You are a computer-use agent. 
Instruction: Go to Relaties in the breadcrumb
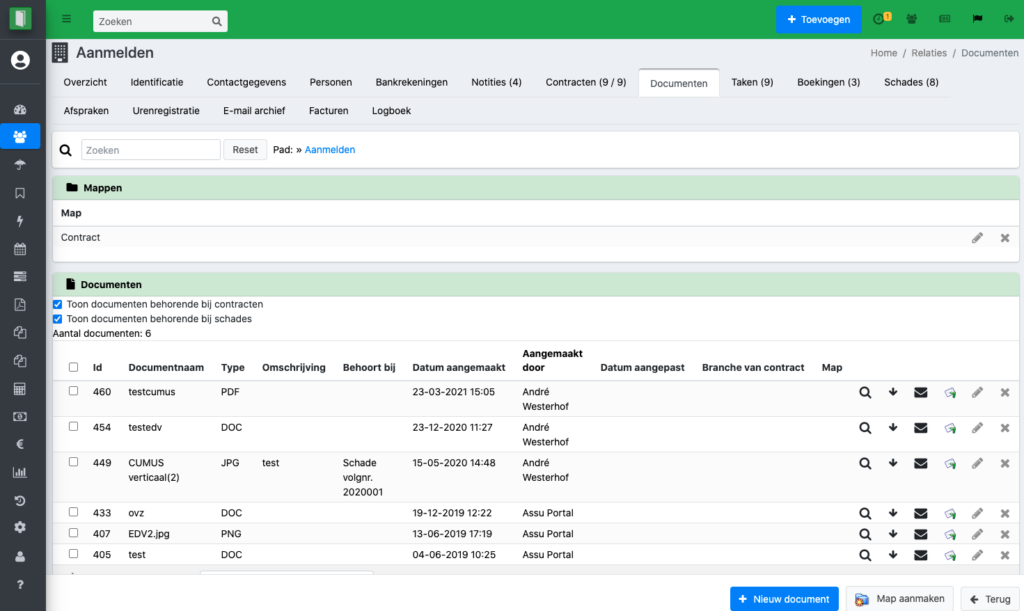[x=929, y=53]
